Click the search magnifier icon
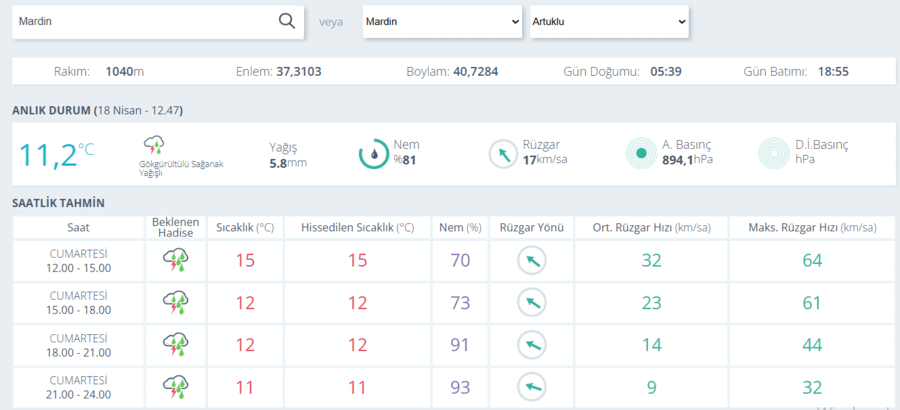The image size is (900, 410). point(286,21)
